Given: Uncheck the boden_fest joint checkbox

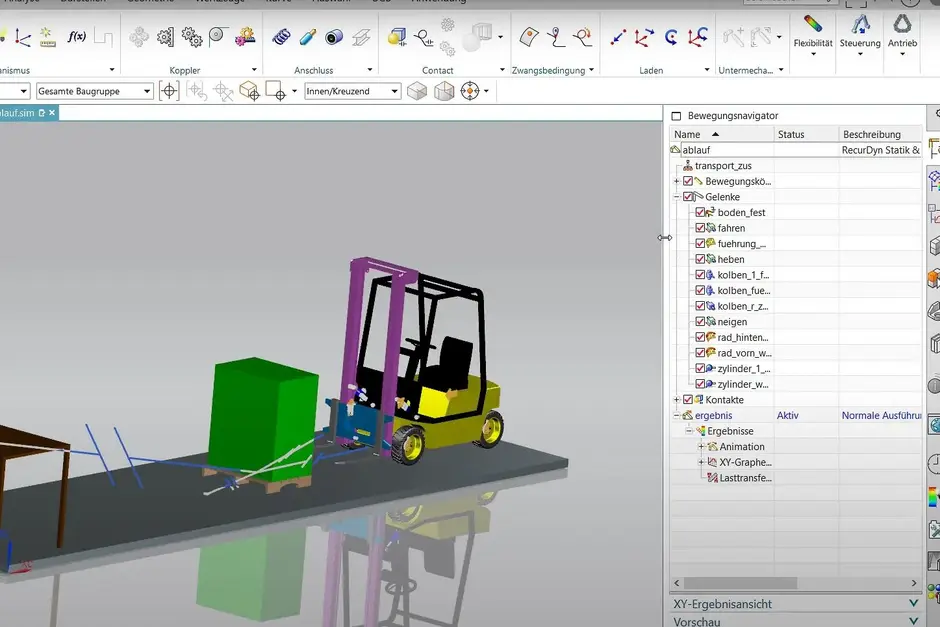Looking at the screenshot, I should 701,213.
